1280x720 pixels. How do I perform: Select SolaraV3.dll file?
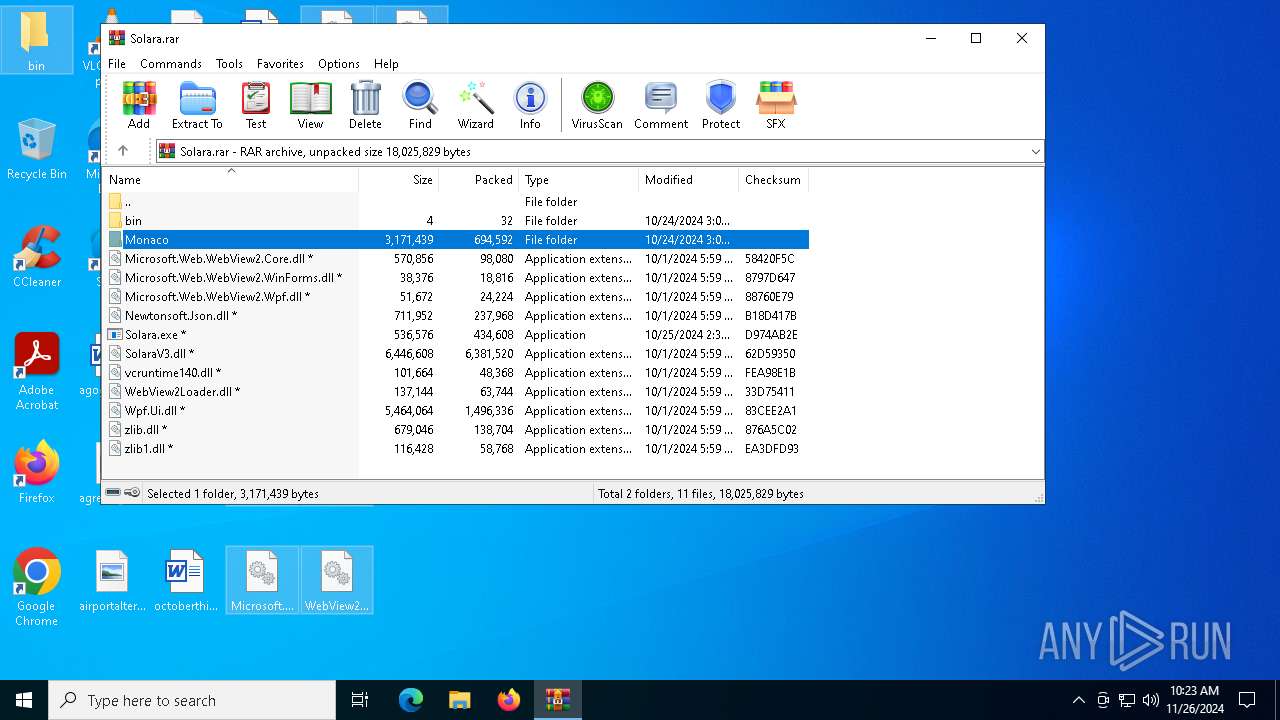456,354
